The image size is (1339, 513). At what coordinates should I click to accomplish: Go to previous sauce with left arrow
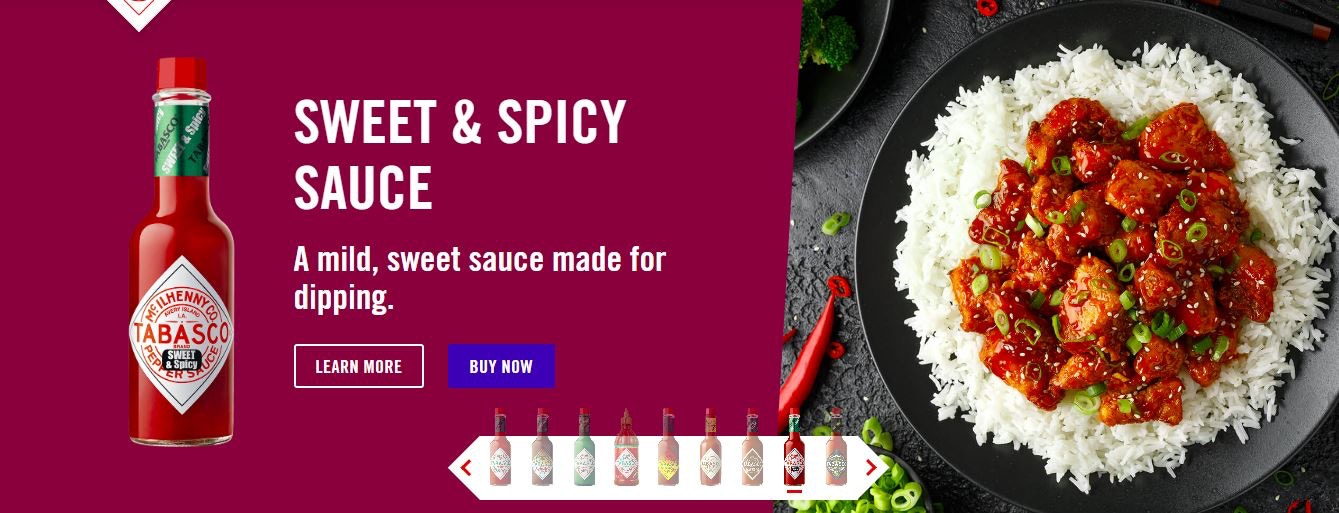coord(465,467)
